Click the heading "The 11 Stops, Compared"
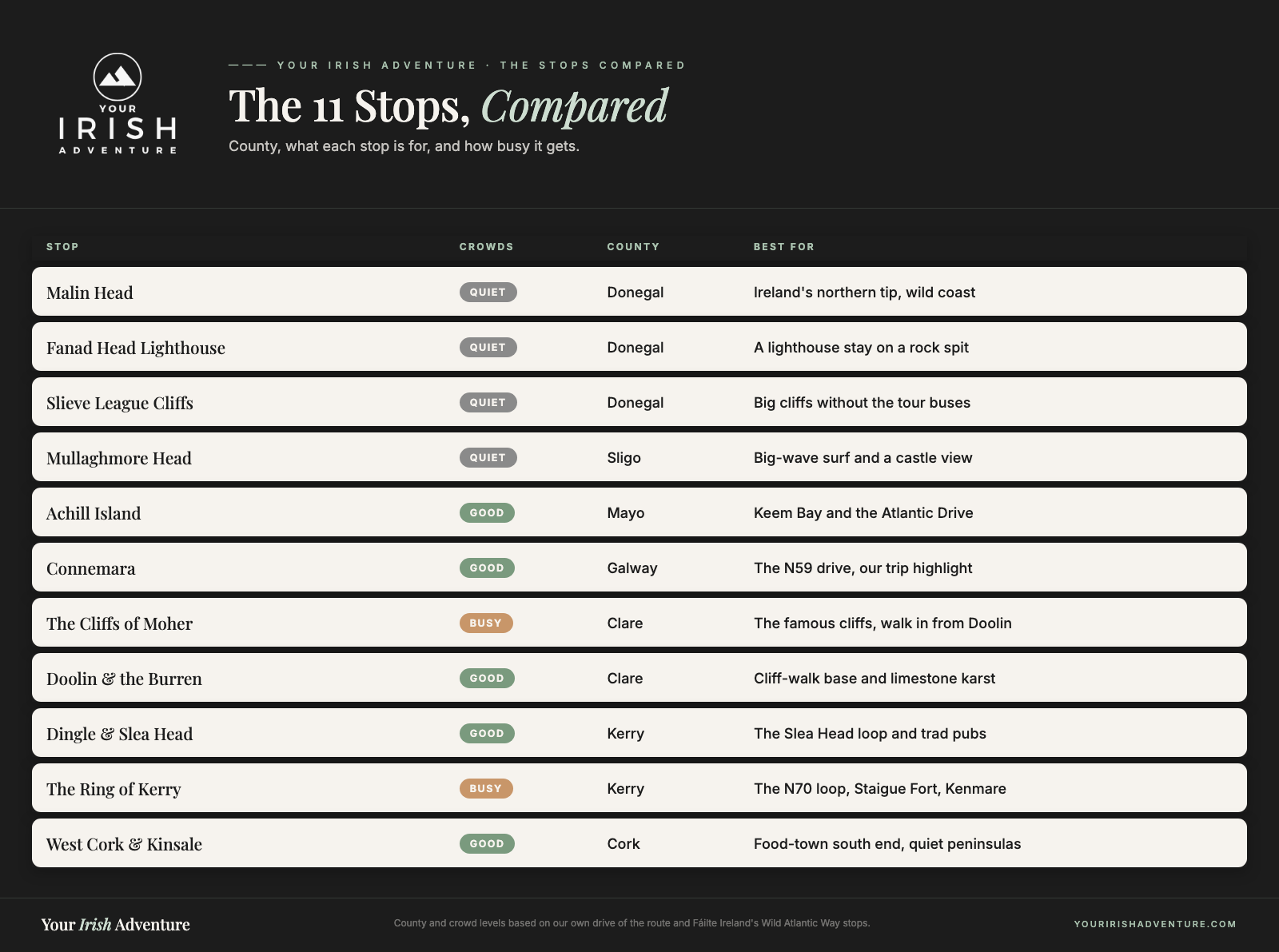Viewport: 1279px width, 952px height. (448, 106)
